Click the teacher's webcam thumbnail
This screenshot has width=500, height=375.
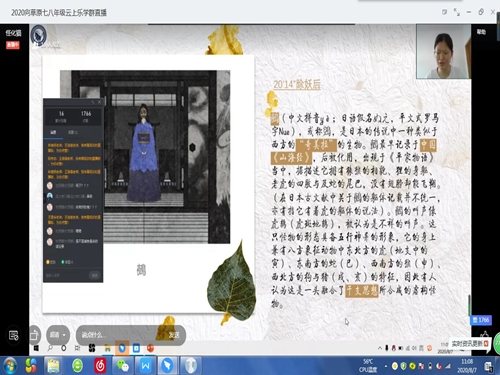(x=443, y=52)
